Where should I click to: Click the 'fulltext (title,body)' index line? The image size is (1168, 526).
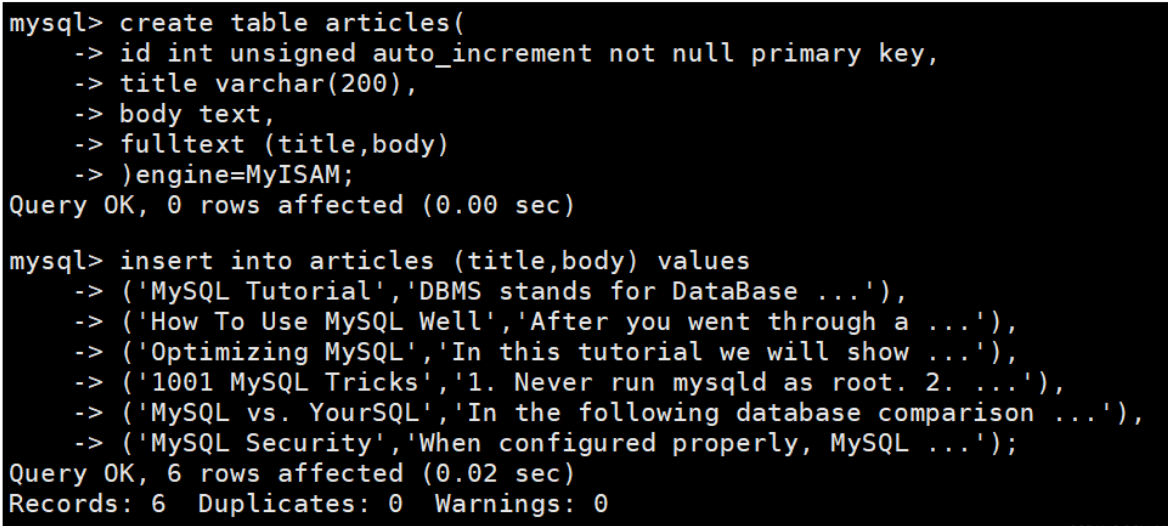click(285, 144)
